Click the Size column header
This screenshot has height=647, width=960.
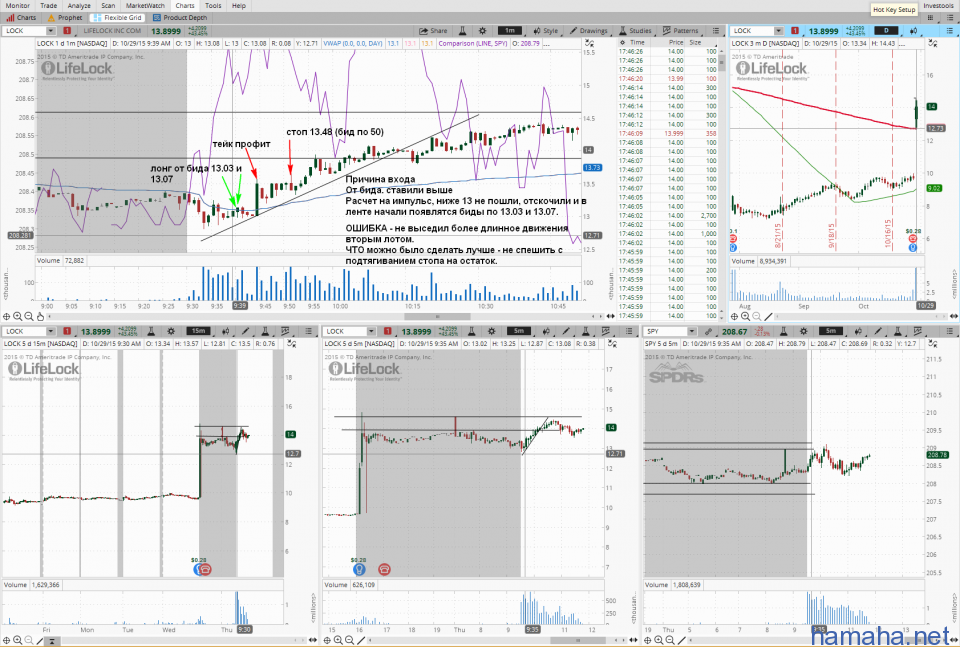[696, 43]
